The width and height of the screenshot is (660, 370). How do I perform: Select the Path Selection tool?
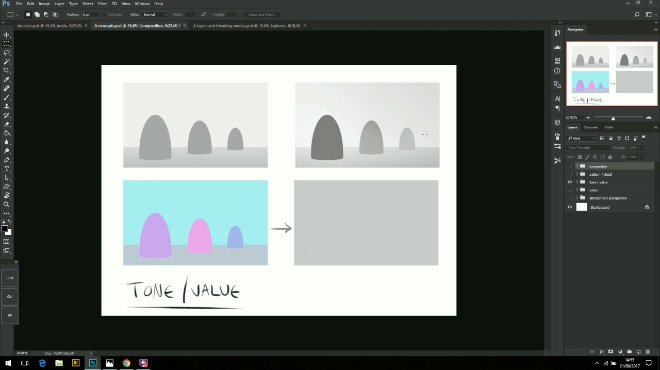(7, 178)
